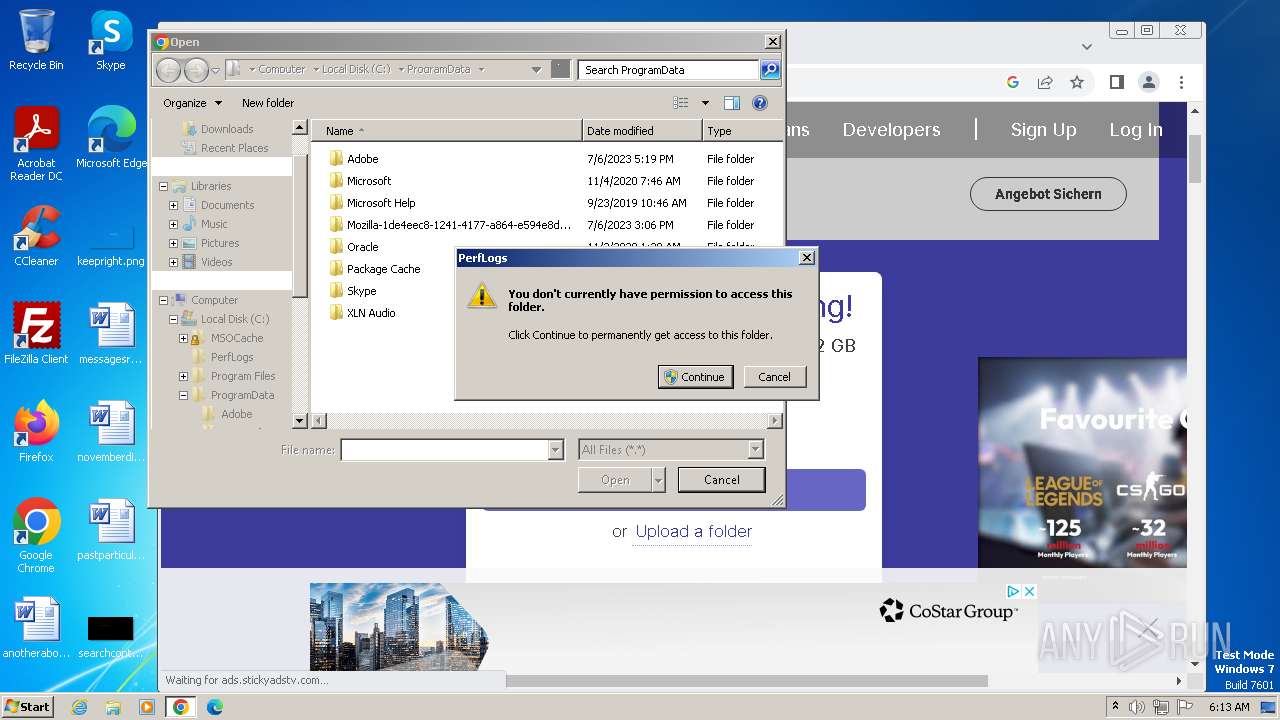1280x720 pixels.
Task: Sort by the Name column header
Action: (446, 131)
